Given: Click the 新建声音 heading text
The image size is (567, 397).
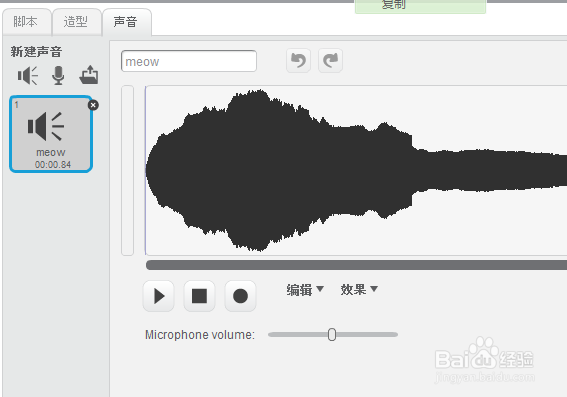Looking at the screenshot, I should click(x=36, y=52).
